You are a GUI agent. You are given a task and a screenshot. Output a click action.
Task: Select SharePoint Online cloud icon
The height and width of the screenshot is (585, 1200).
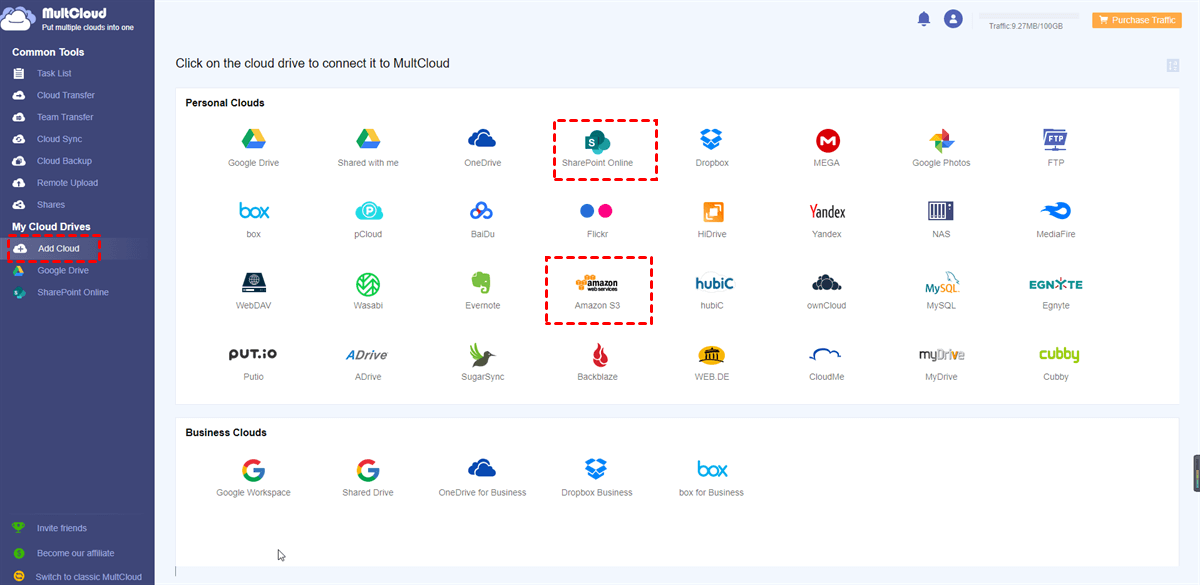pos(598,148)
